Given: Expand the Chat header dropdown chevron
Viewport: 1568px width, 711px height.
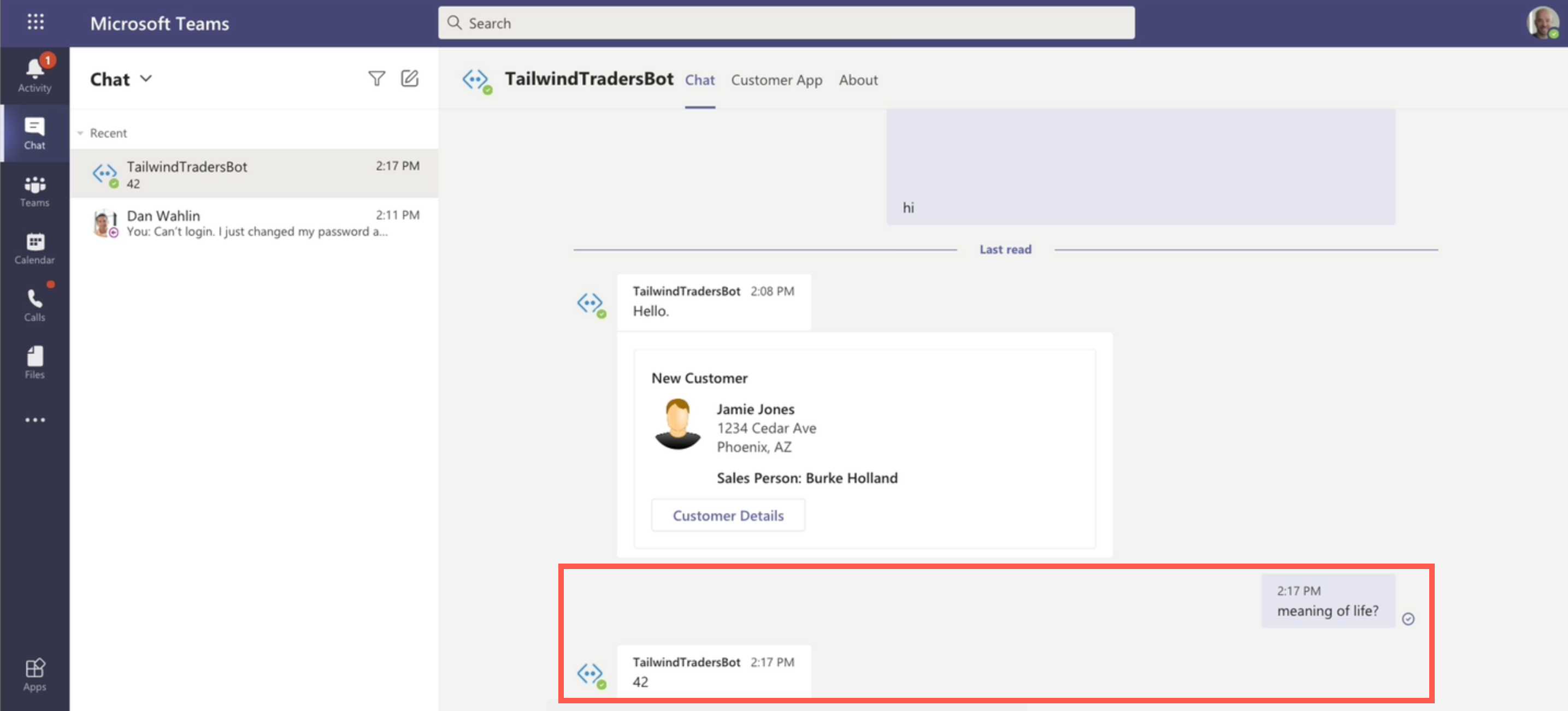Looking at the screenshot, I should click(x=146, y=79).
